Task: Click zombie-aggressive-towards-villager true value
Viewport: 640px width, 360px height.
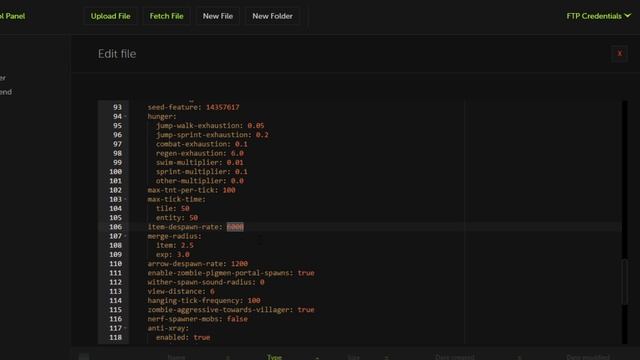Action: click(x=306, y=310)
